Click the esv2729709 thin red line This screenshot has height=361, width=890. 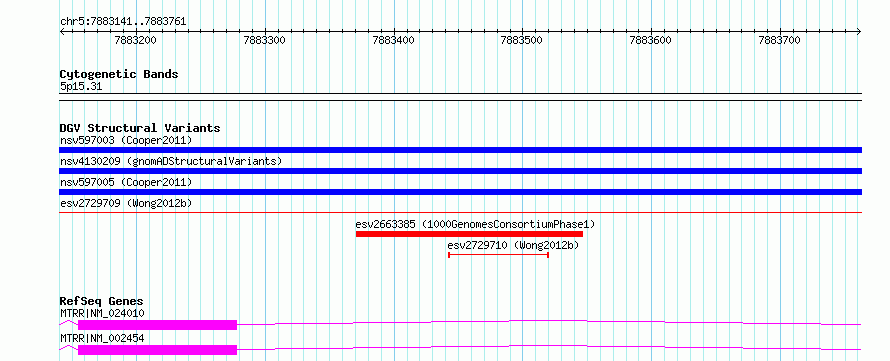[460, 212]
